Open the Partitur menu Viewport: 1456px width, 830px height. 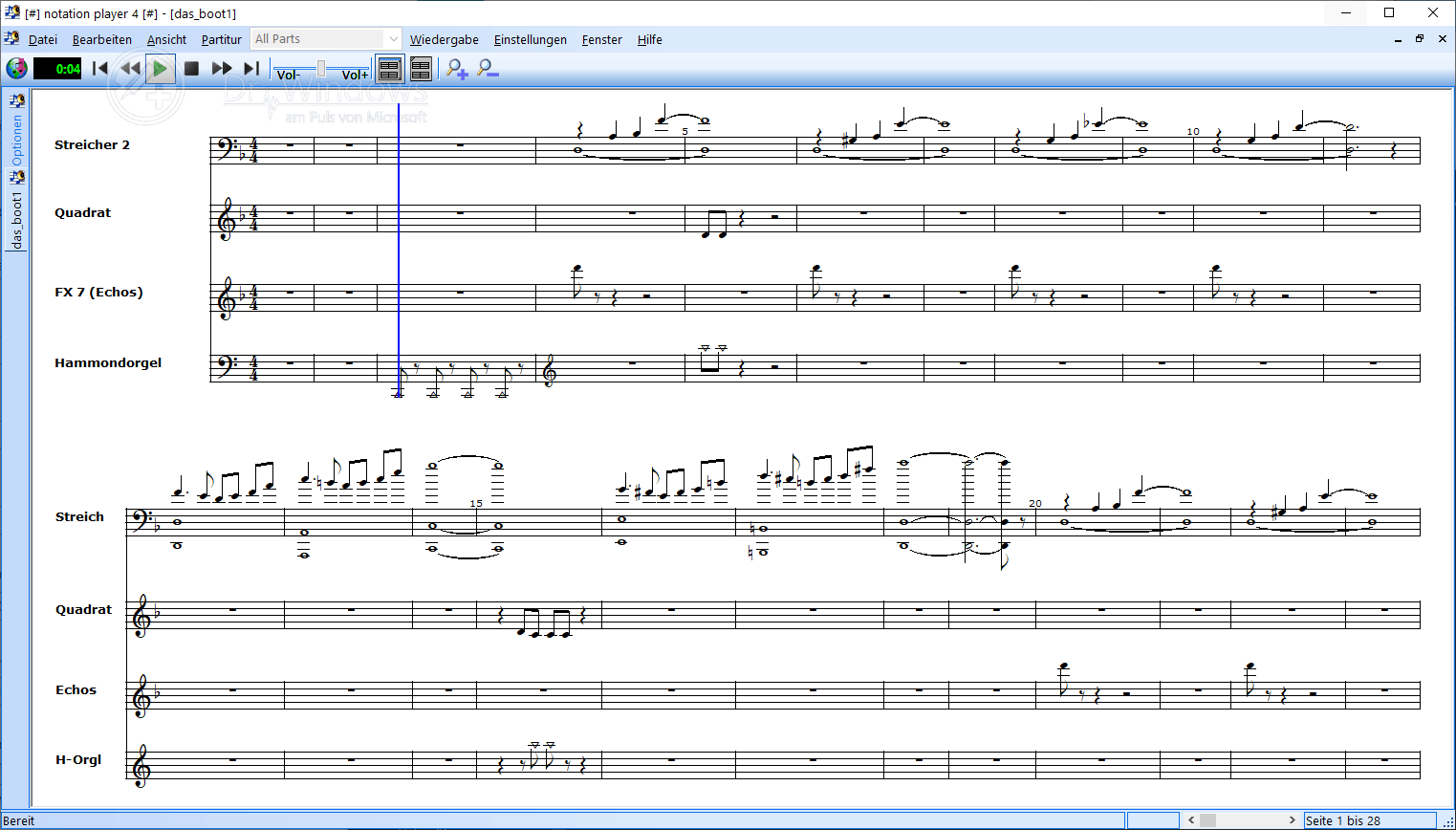tap(221, 39)
